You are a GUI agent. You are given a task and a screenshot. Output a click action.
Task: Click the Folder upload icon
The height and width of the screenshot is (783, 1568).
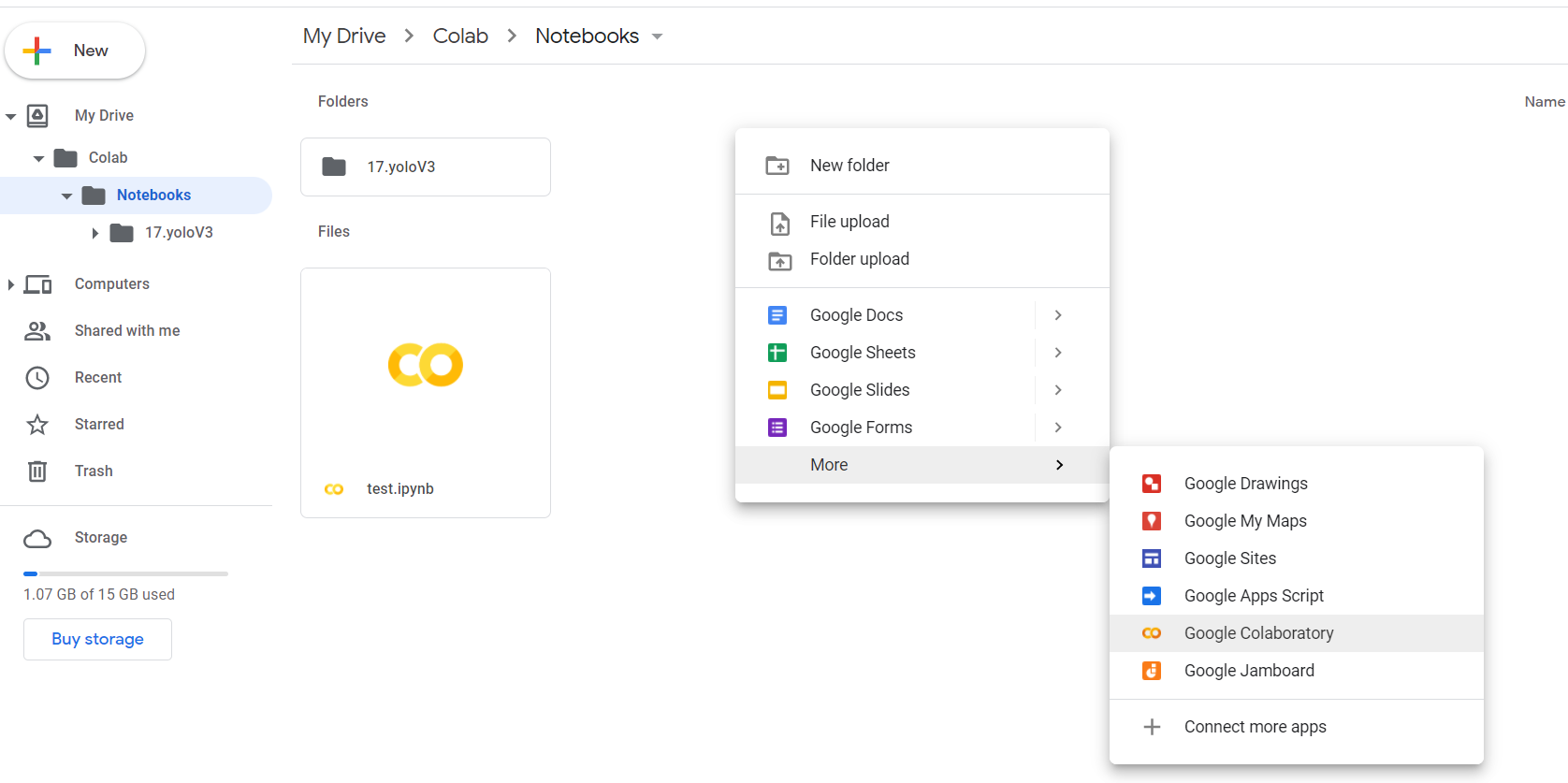click(x=779, y=261)
